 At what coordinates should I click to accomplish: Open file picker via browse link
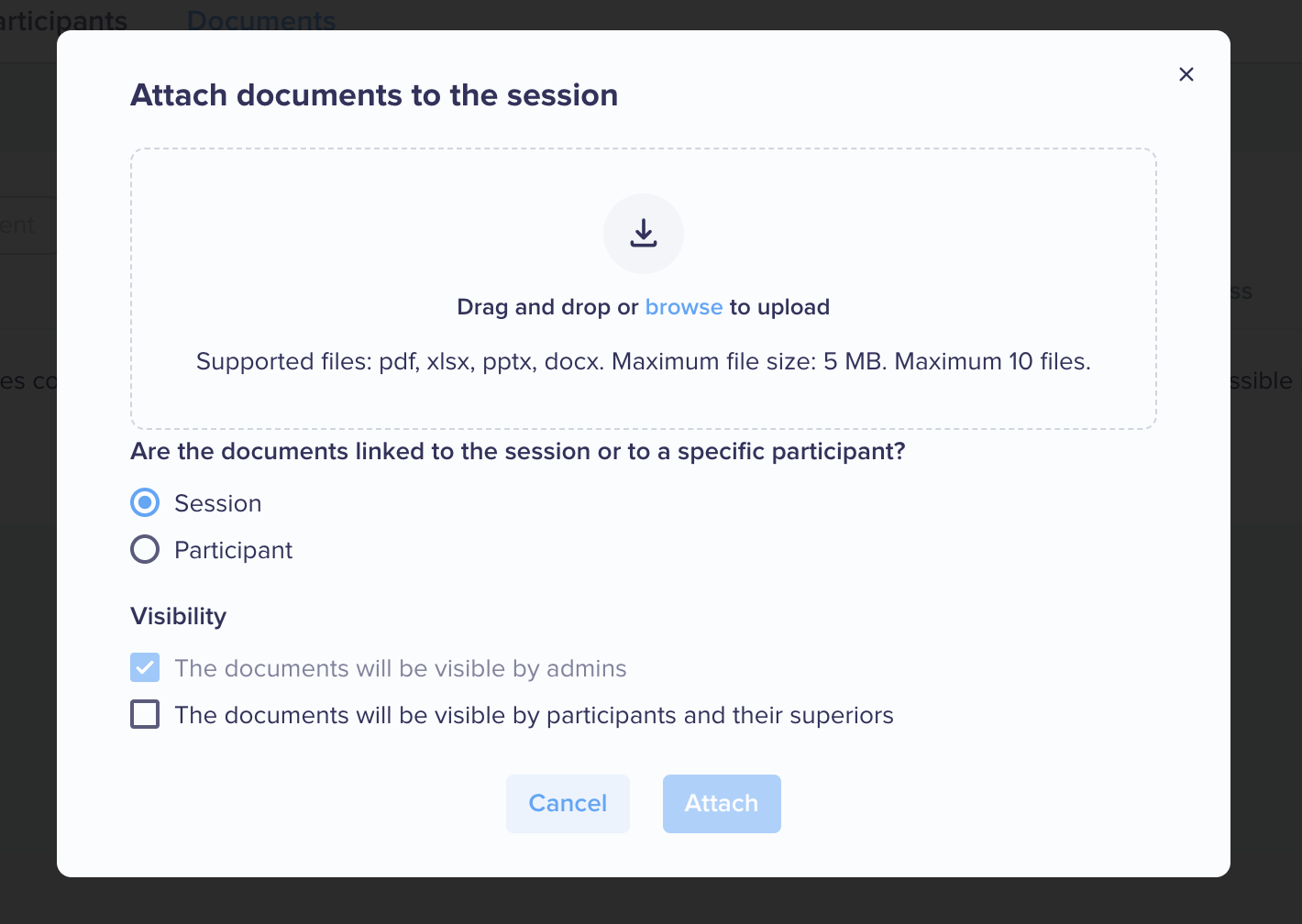684,307
